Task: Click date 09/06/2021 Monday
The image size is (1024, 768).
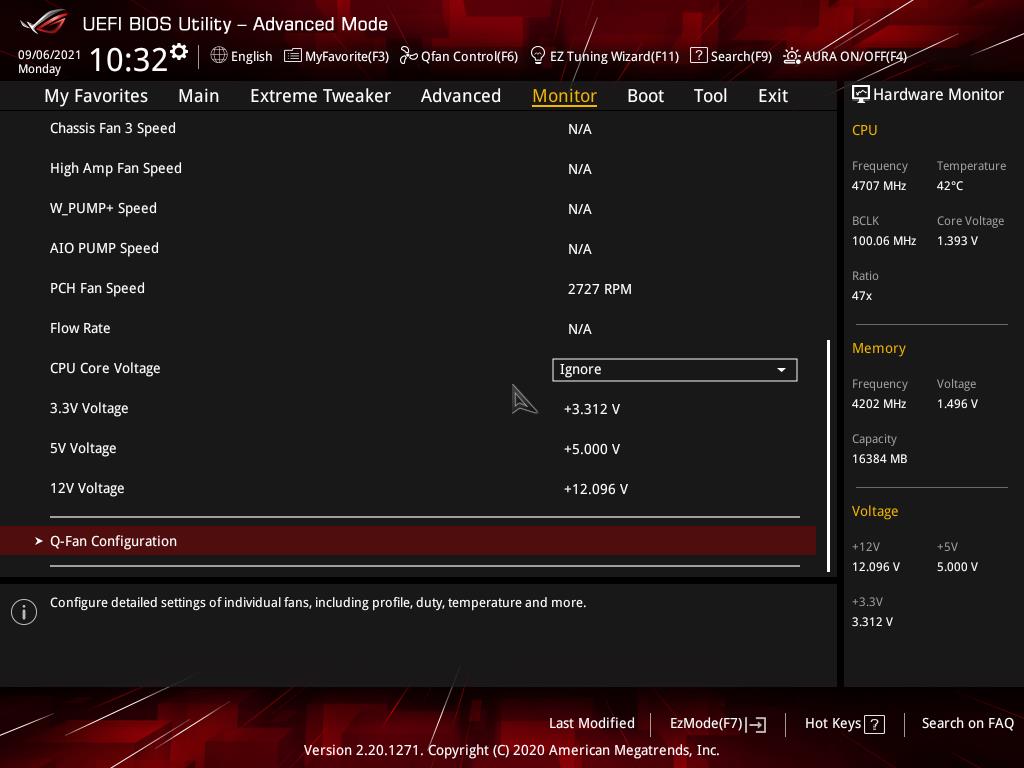Action: 49,61
